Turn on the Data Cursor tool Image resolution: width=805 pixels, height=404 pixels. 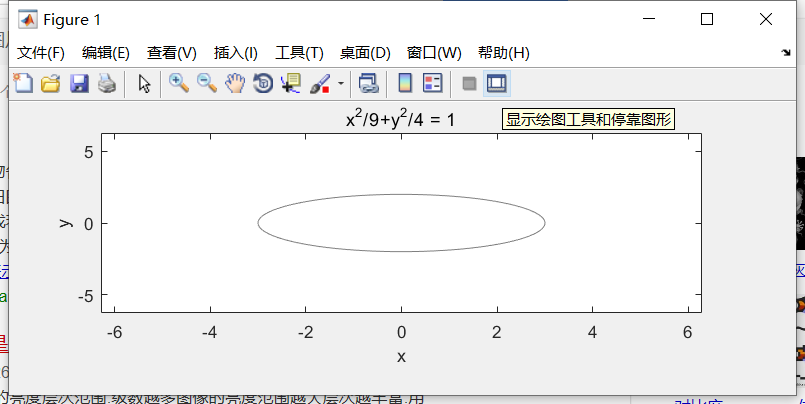(x=291, y=83)
